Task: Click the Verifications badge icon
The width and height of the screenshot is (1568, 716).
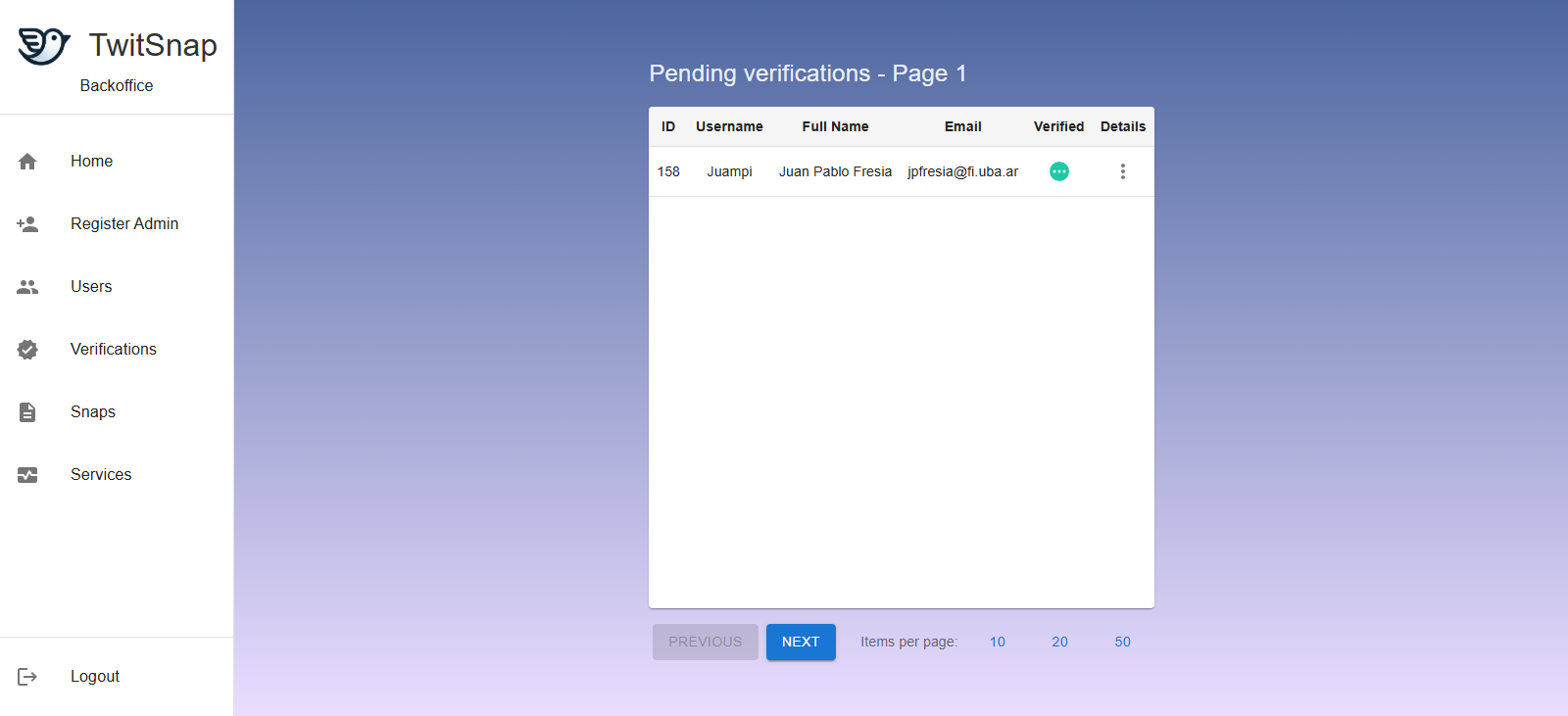Action: (27, 350)
